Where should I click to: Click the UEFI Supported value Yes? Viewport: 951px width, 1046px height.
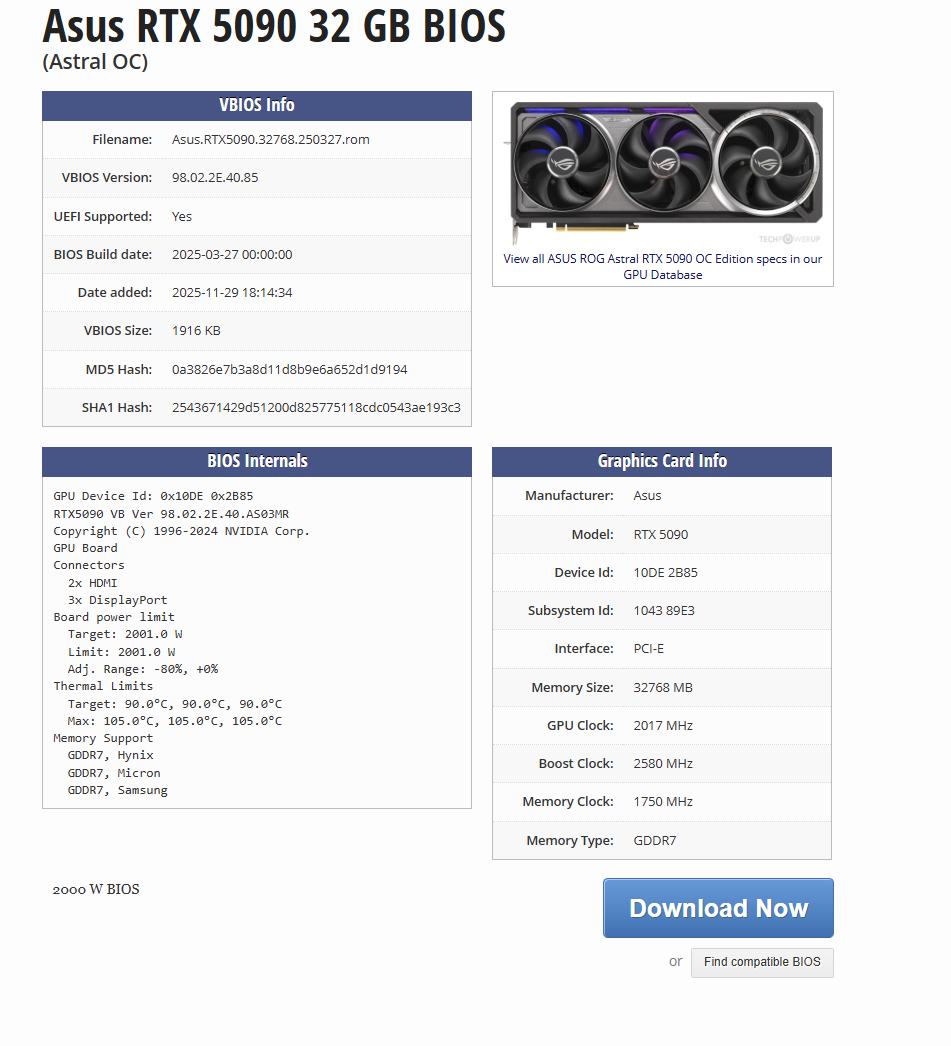click(x=182, y=217)
